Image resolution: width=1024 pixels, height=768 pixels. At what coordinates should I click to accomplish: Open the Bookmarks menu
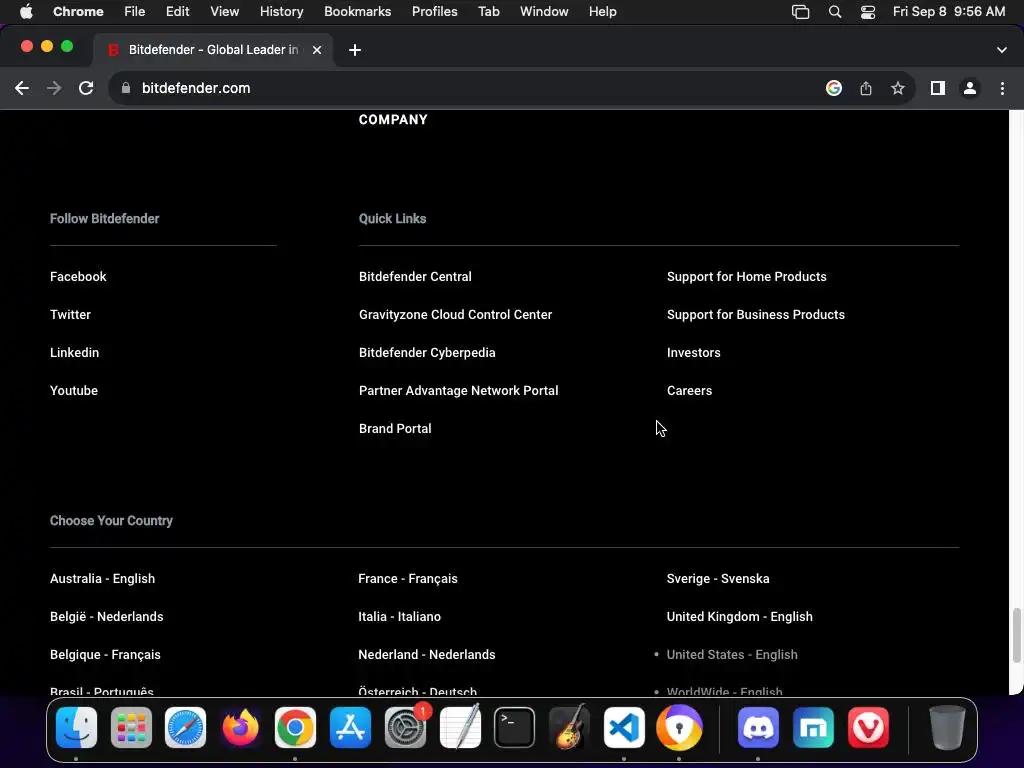click(357, 12)
